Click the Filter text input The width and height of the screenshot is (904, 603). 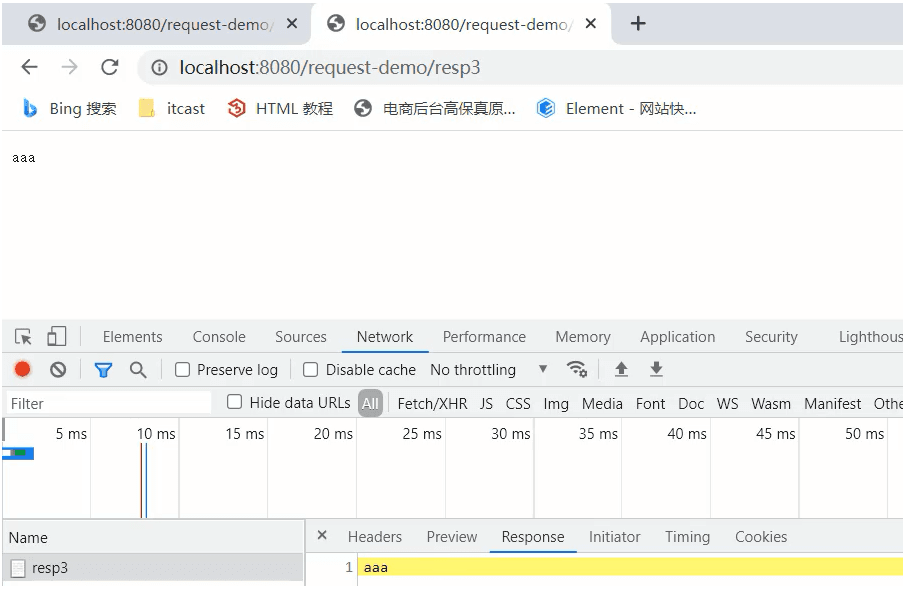tap(108, 404)
